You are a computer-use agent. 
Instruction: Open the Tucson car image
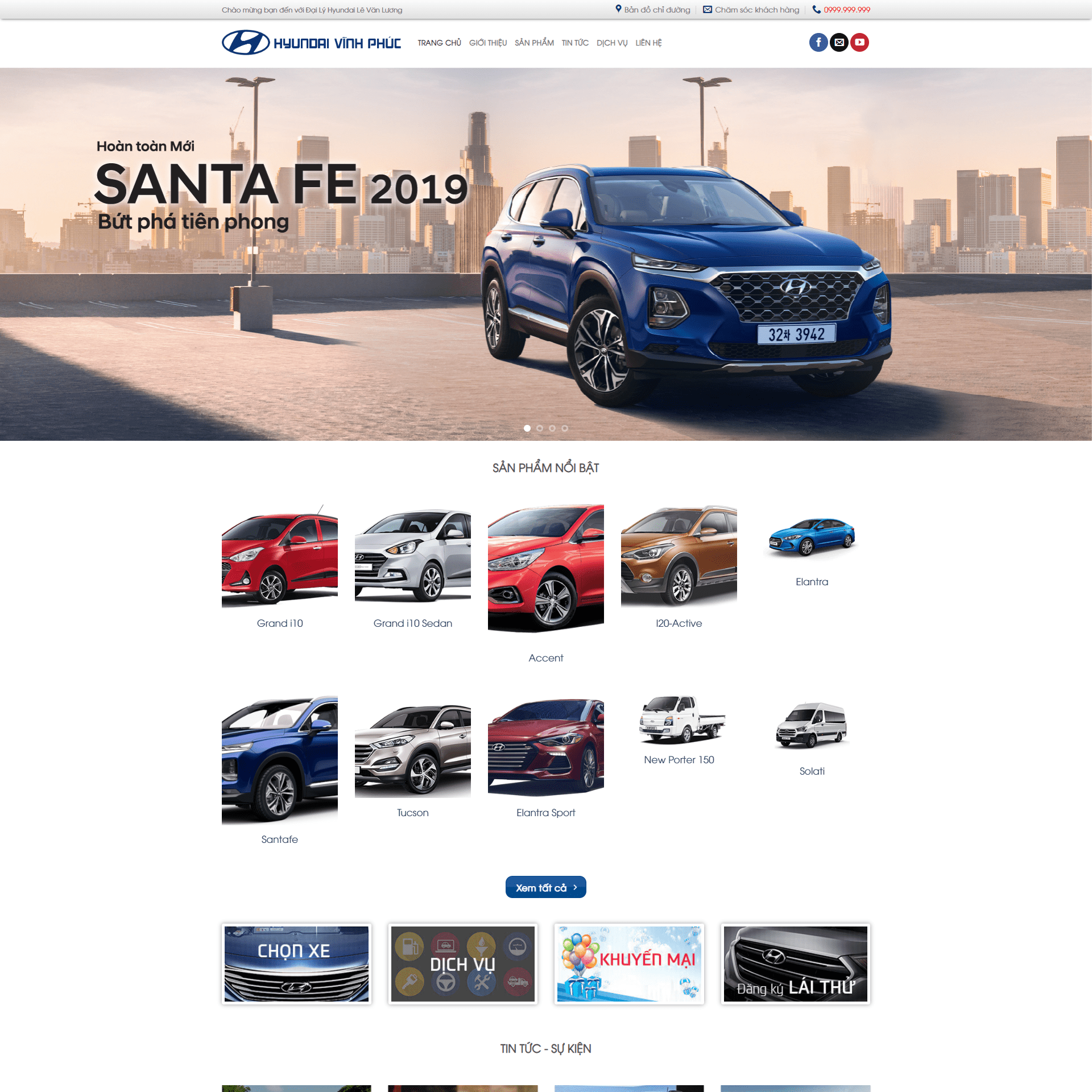(413, 747)
